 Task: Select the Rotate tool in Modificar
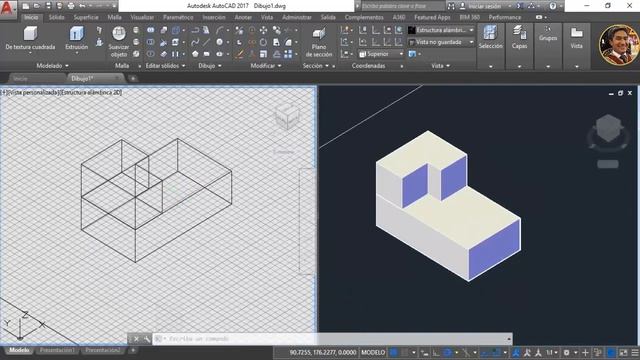(x=263, y=42)
